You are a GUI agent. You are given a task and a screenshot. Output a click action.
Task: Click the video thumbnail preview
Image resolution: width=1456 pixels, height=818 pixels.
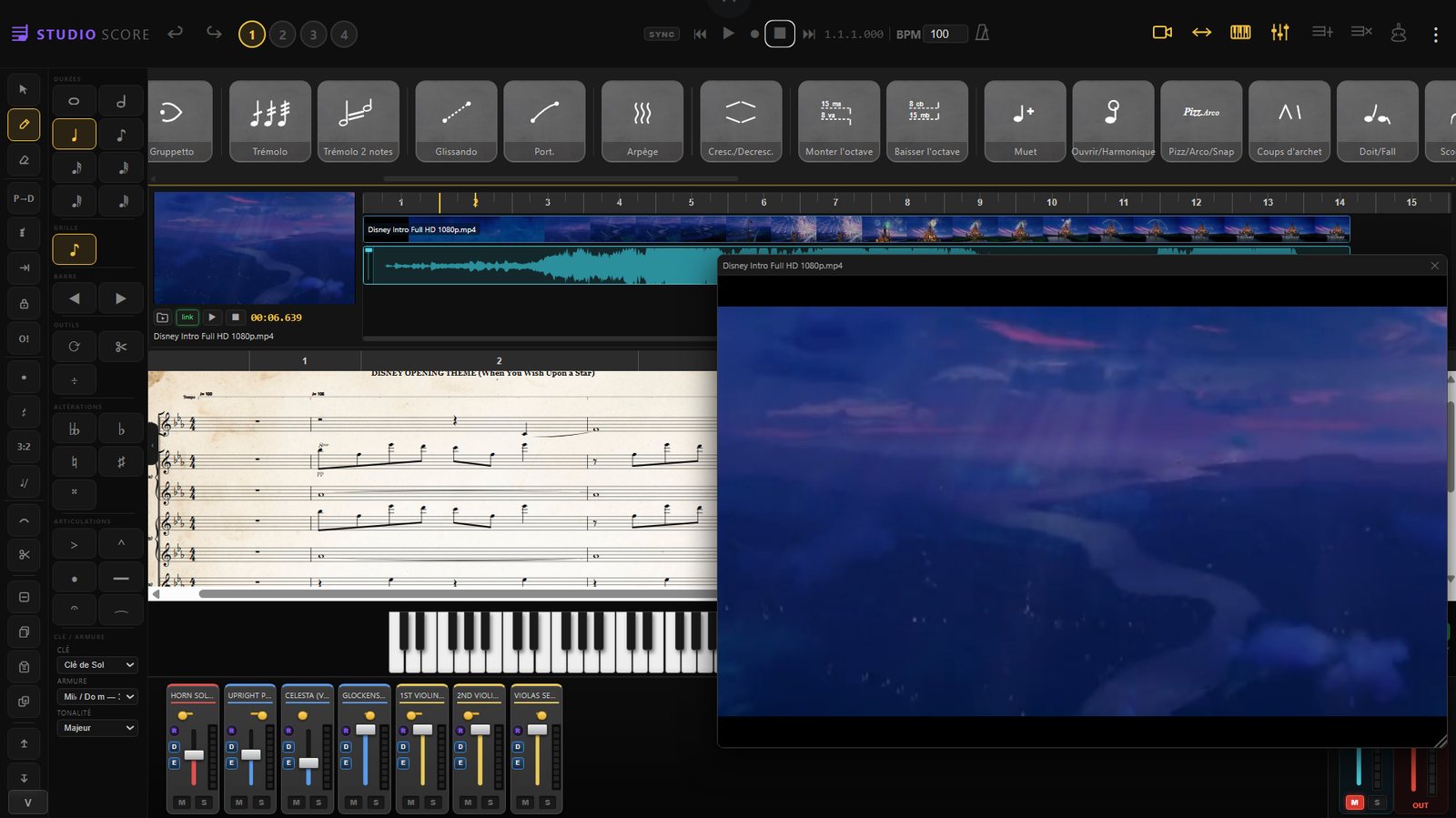[254, 247]
